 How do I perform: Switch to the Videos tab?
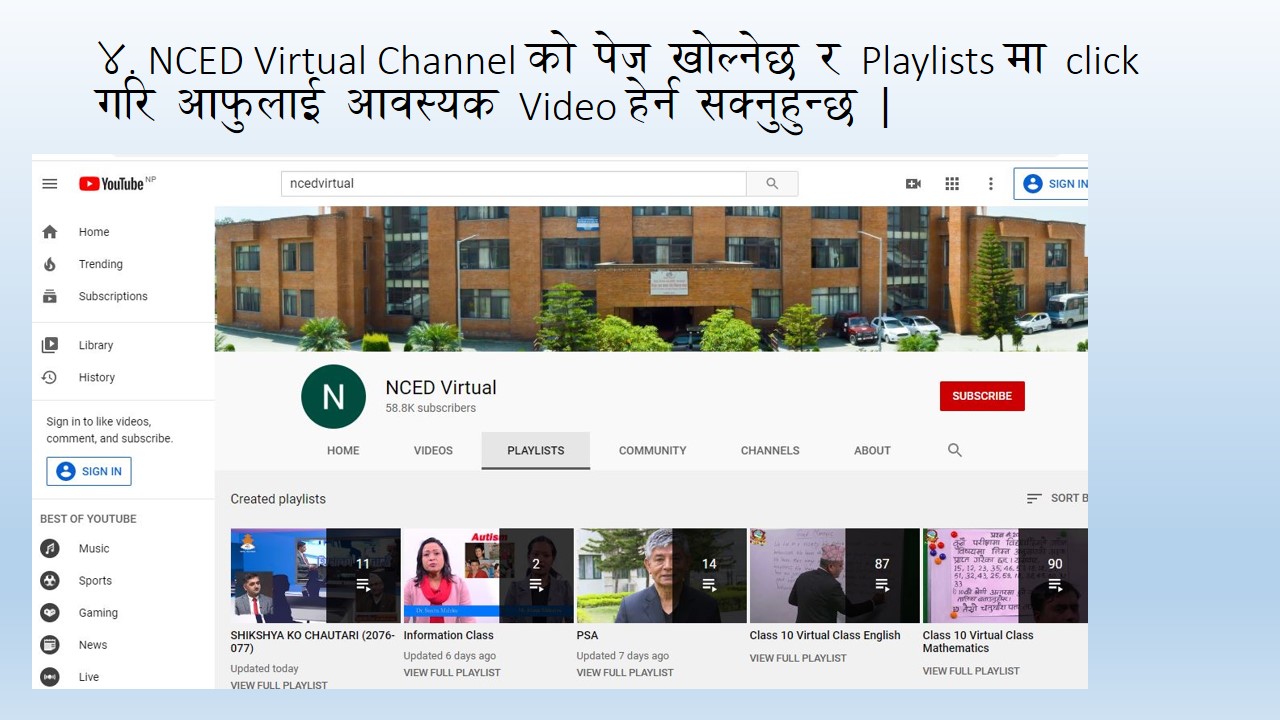433,451
